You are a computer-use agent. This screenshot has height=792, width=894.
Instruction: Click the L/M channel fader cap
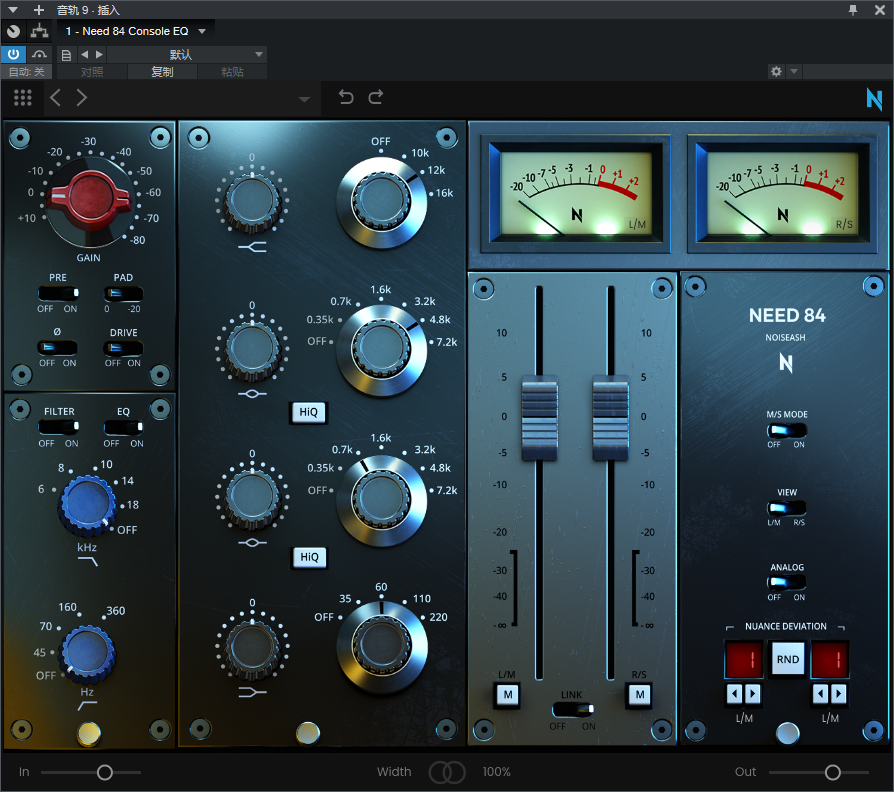click(539, 418)
